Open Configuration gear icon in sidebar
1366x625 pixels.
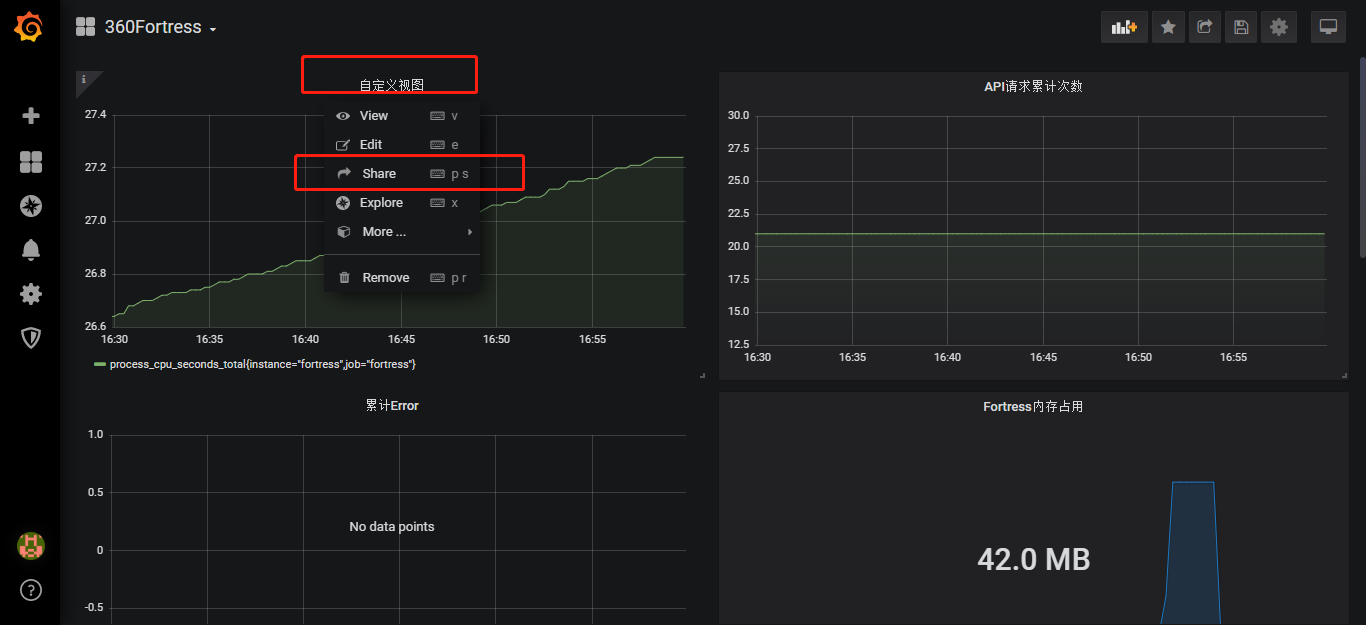(x=31, y=294)
